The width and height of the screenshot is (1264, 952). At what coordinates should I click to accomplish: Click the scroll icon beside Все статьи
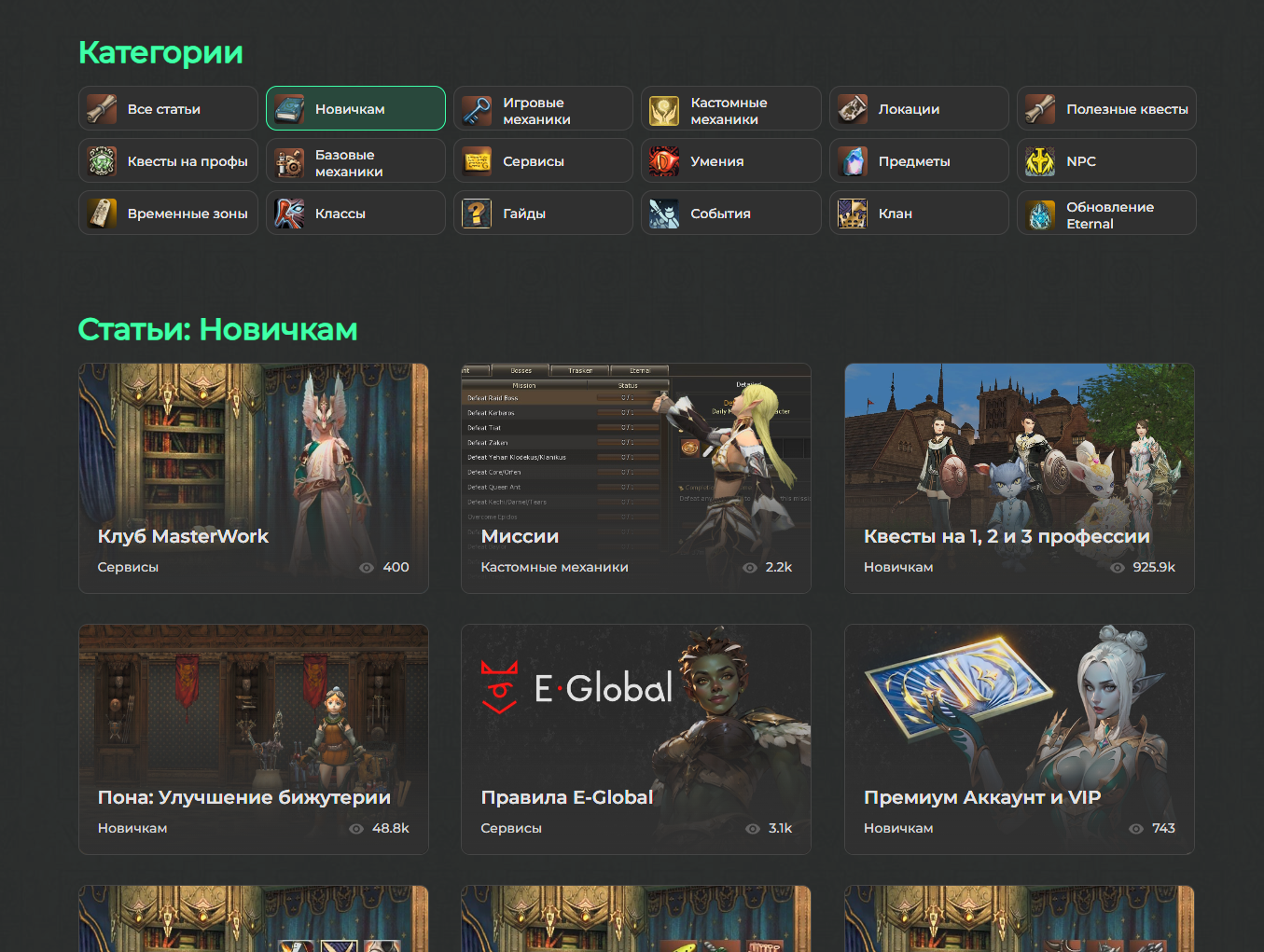tap(102, 109)
